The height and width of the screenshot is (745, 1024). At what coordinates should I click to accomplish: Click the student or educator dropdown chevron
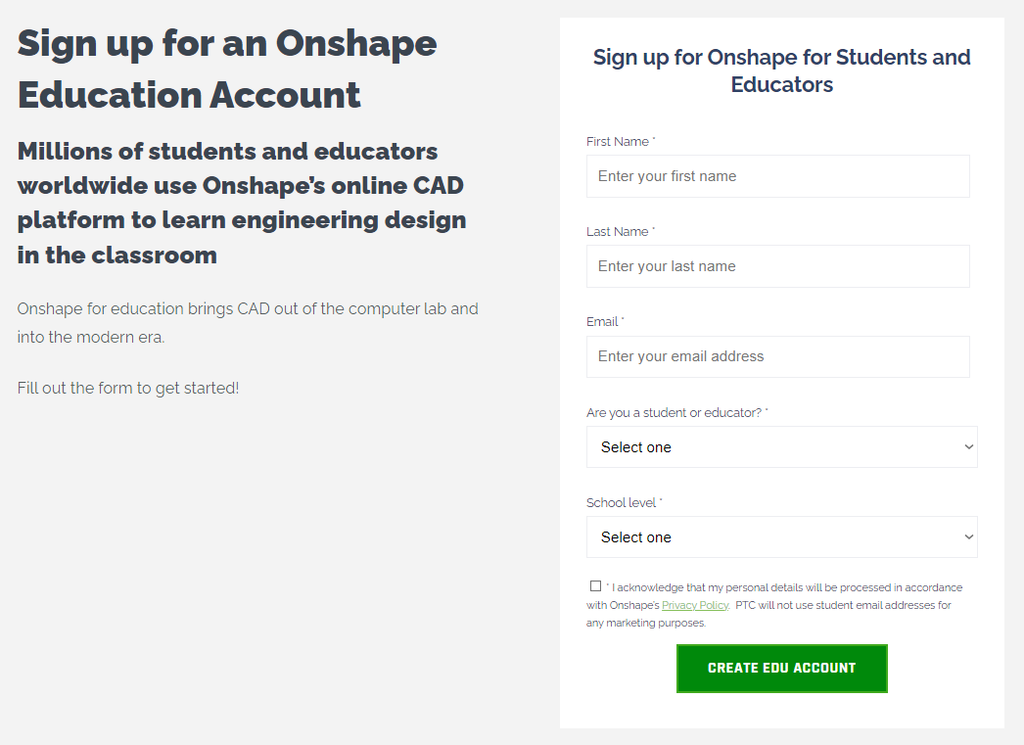968,447
